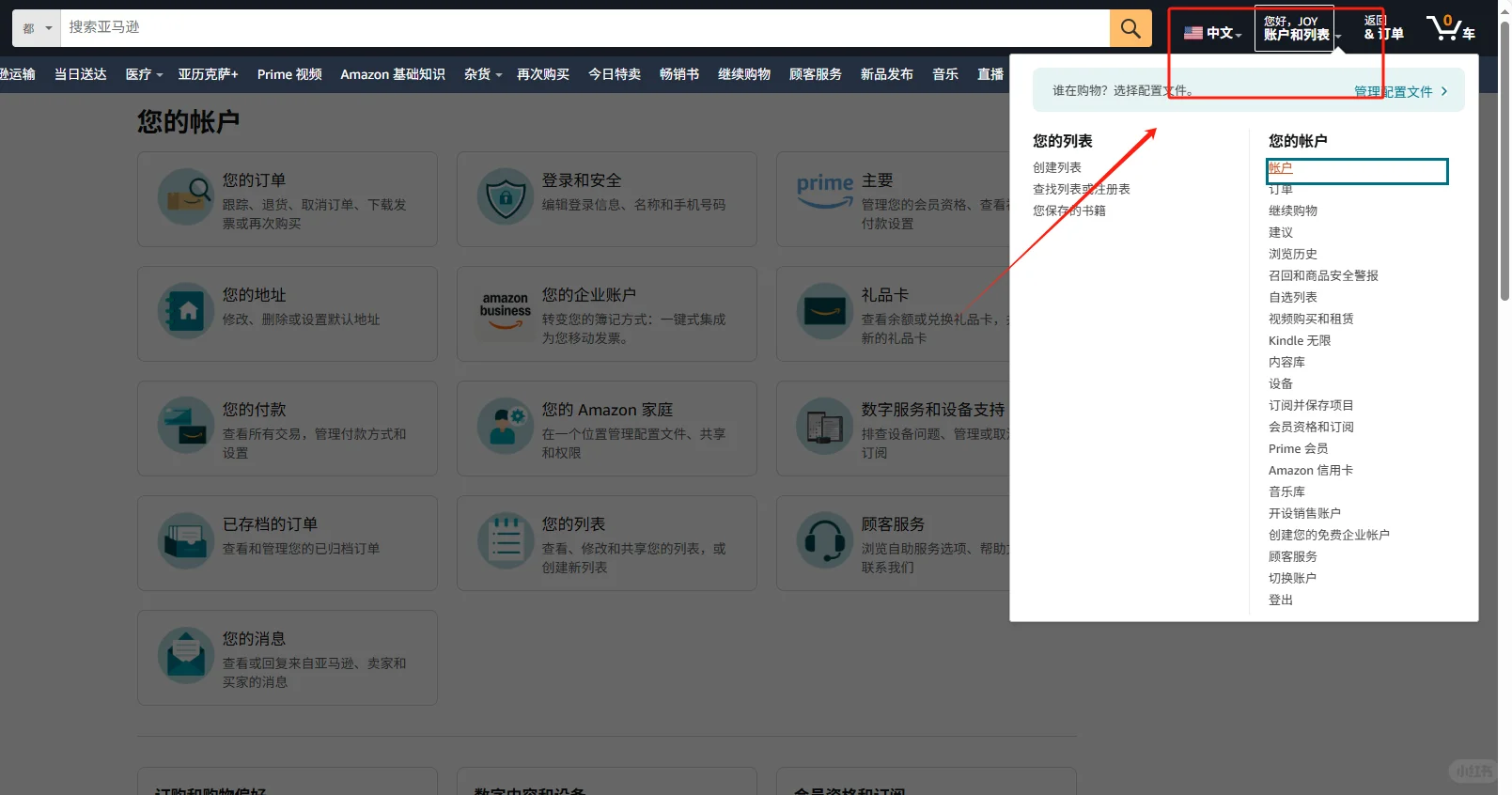Click 内容库 link
Viewport: 1512px width, 795px height.
point(1286,362)
